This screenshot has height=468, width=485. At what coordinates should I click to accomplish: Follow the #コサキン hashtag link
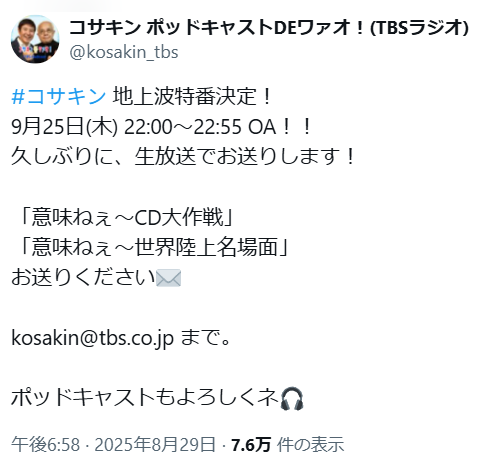pyautogui.click(x=59, y=96)
